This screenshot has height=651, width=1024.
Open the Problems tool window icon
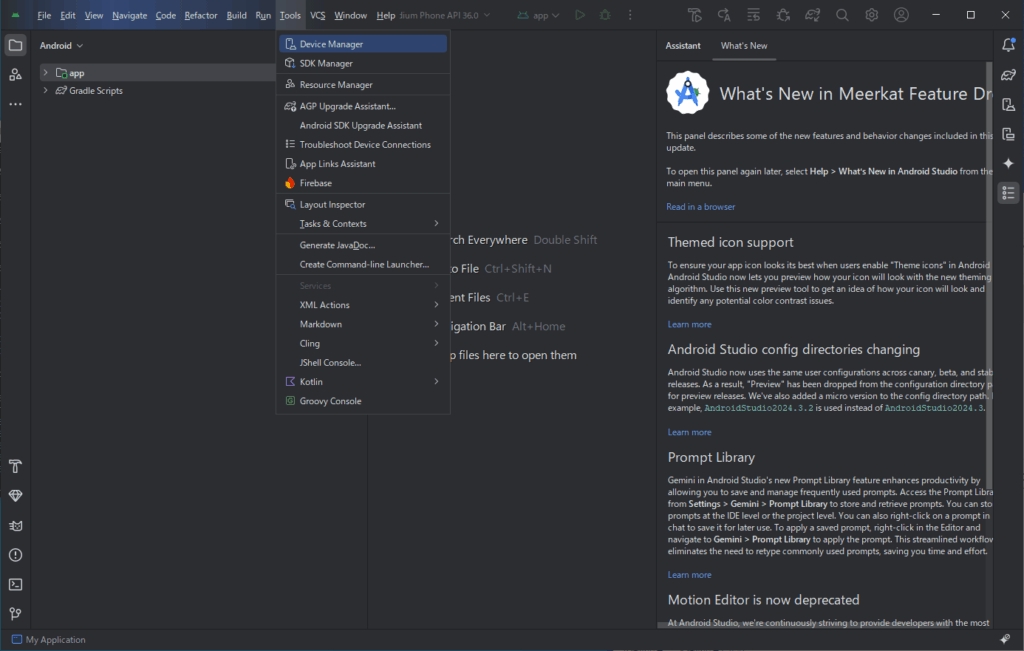pyautogui.click(x=16, y=555)
